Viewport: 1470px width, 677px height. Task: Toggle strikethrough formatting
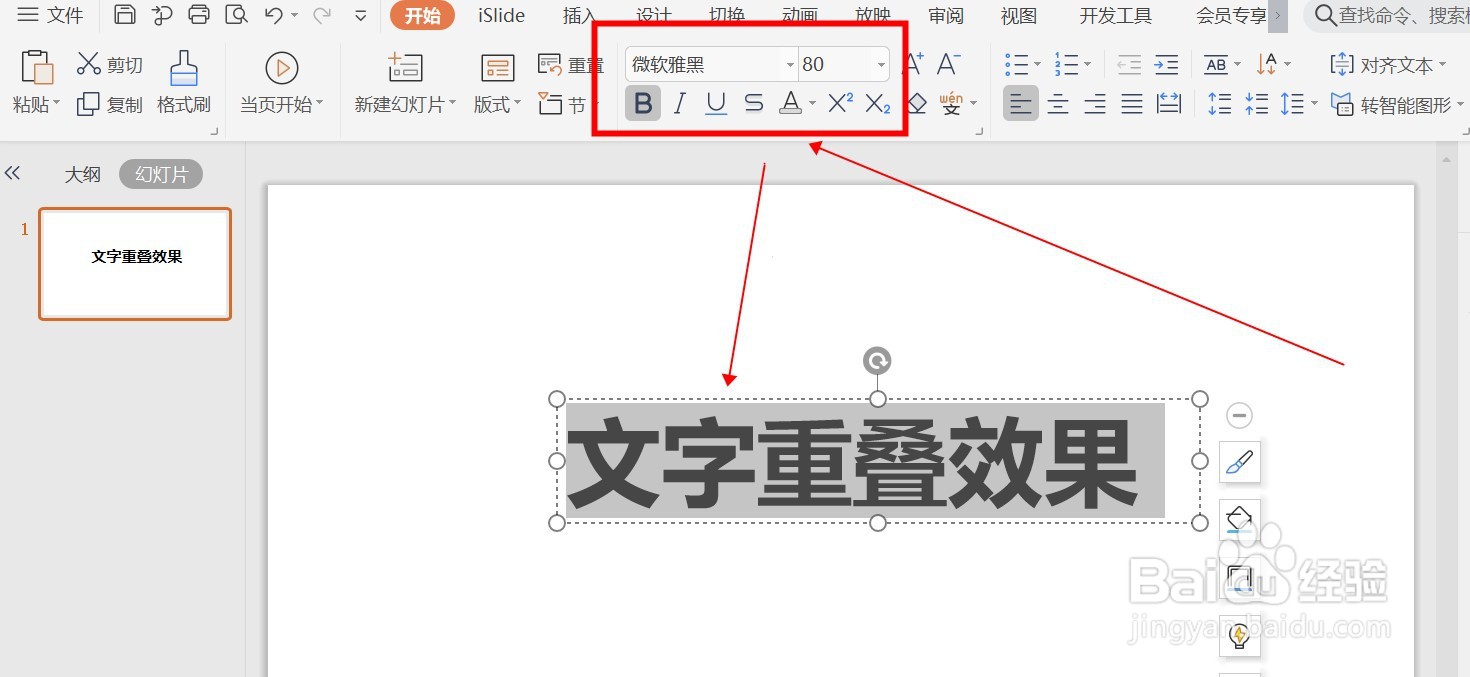click(754, 103)
